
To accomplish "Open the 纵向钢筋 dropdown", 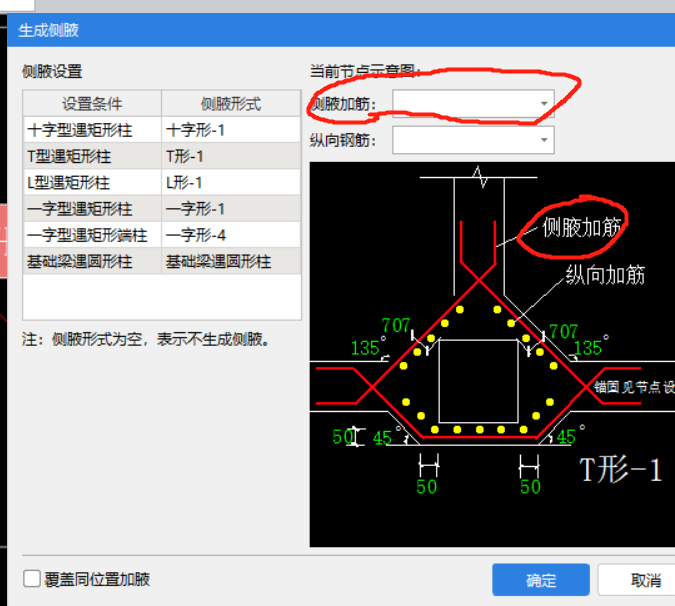I will click(x=473, y=140).
